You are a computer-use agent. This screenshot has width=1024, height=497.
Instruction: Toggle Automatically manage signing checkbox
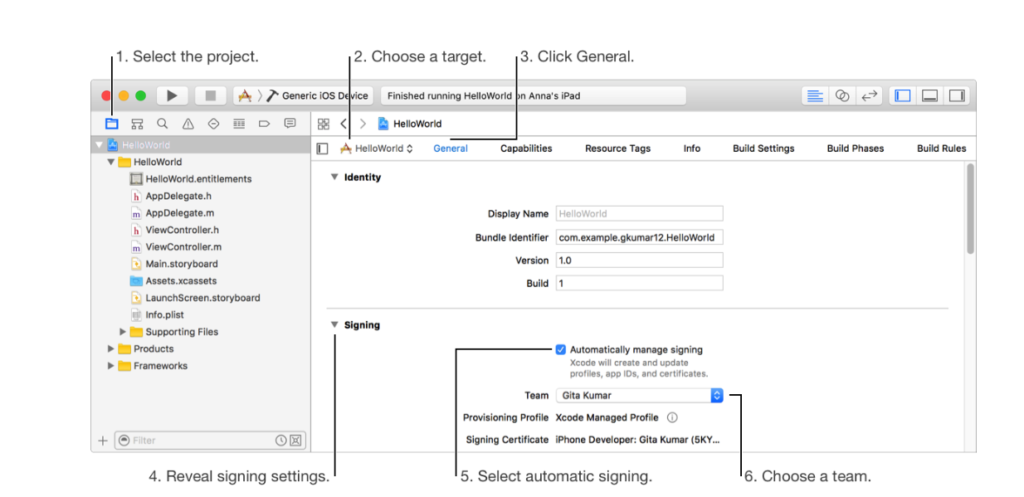point(560,349)
